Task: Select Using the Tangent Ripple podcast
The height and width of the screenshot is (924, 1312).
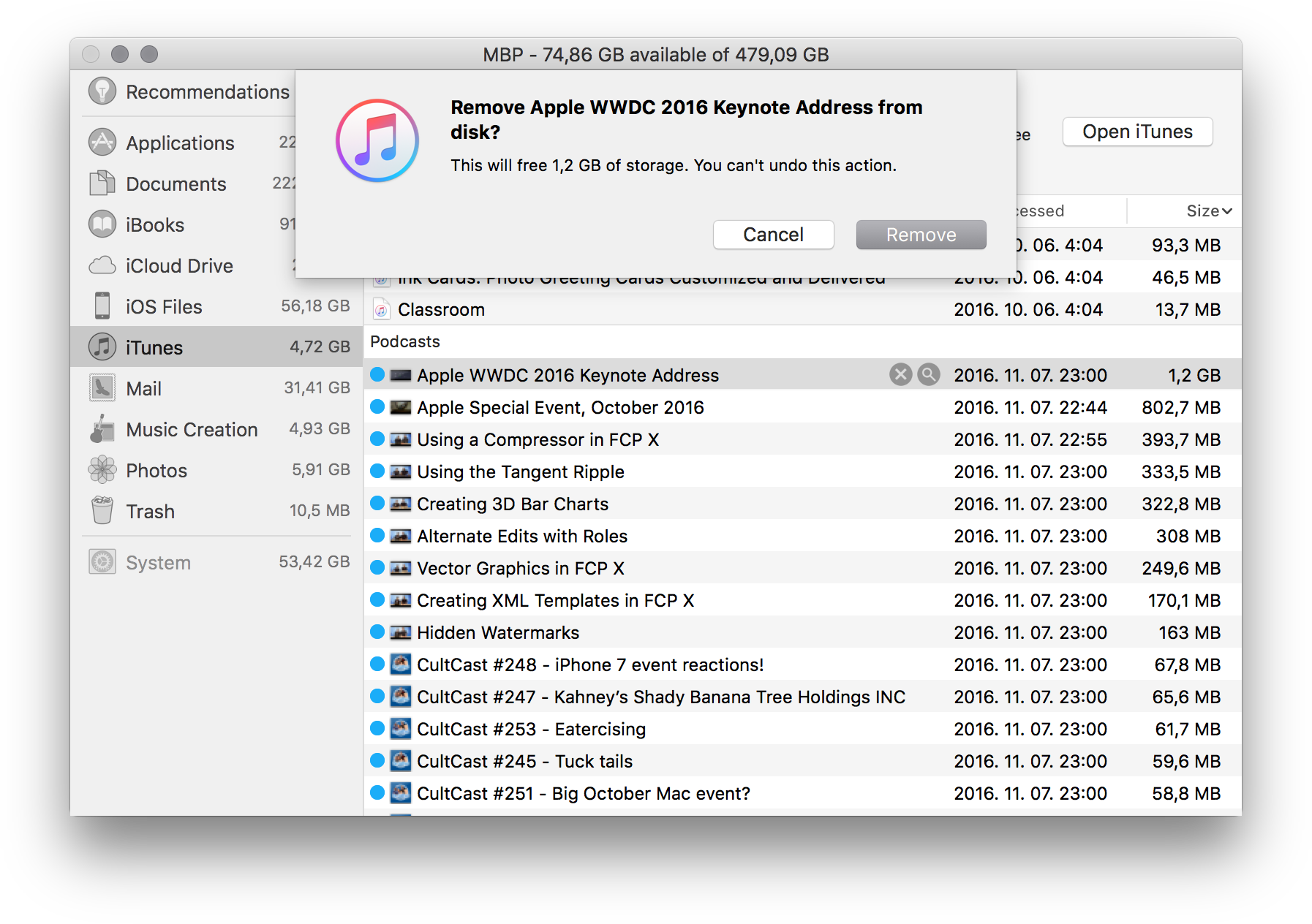Action: 802,472
